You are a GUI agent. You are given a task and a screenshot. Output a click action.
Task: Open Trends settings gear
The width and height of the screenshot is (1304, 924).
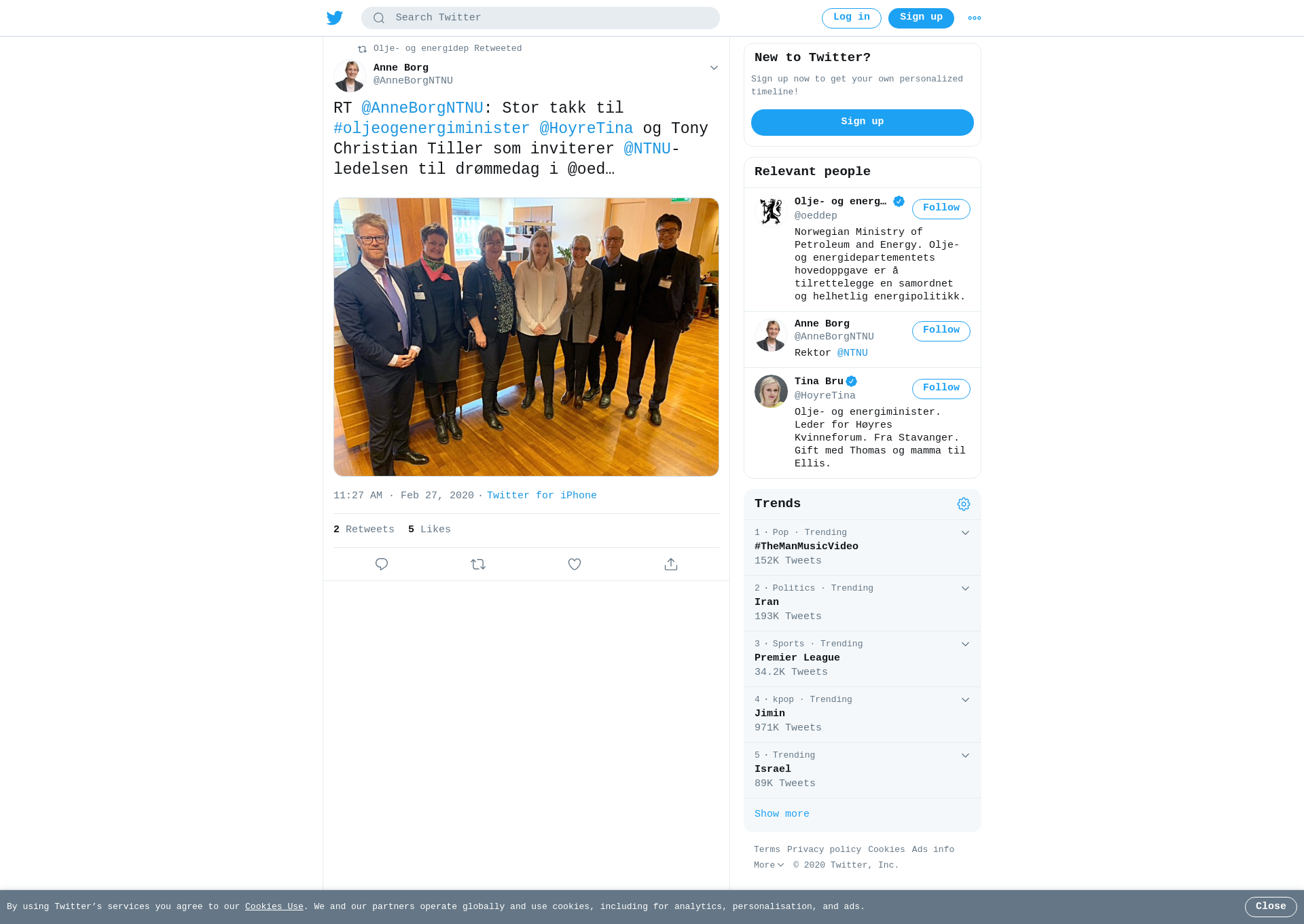(964, 504)
